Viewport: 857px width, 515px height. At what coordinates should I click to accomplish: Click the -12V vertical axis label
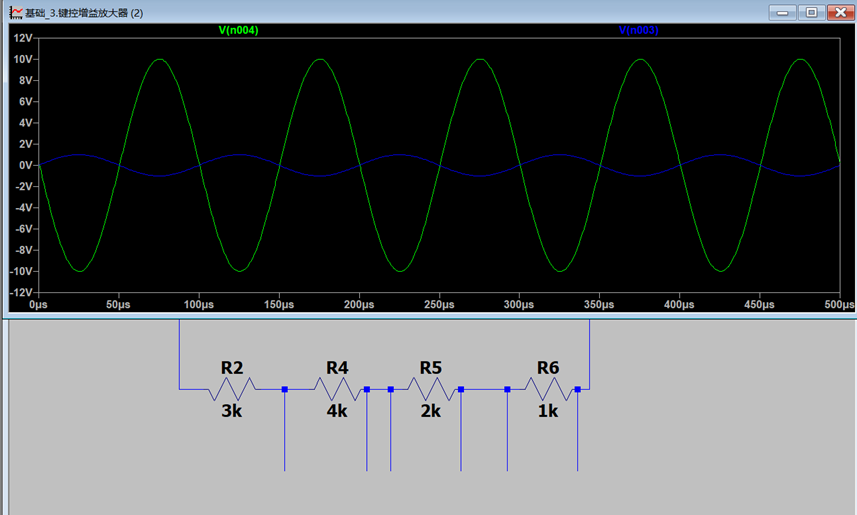tap(21, 292)
